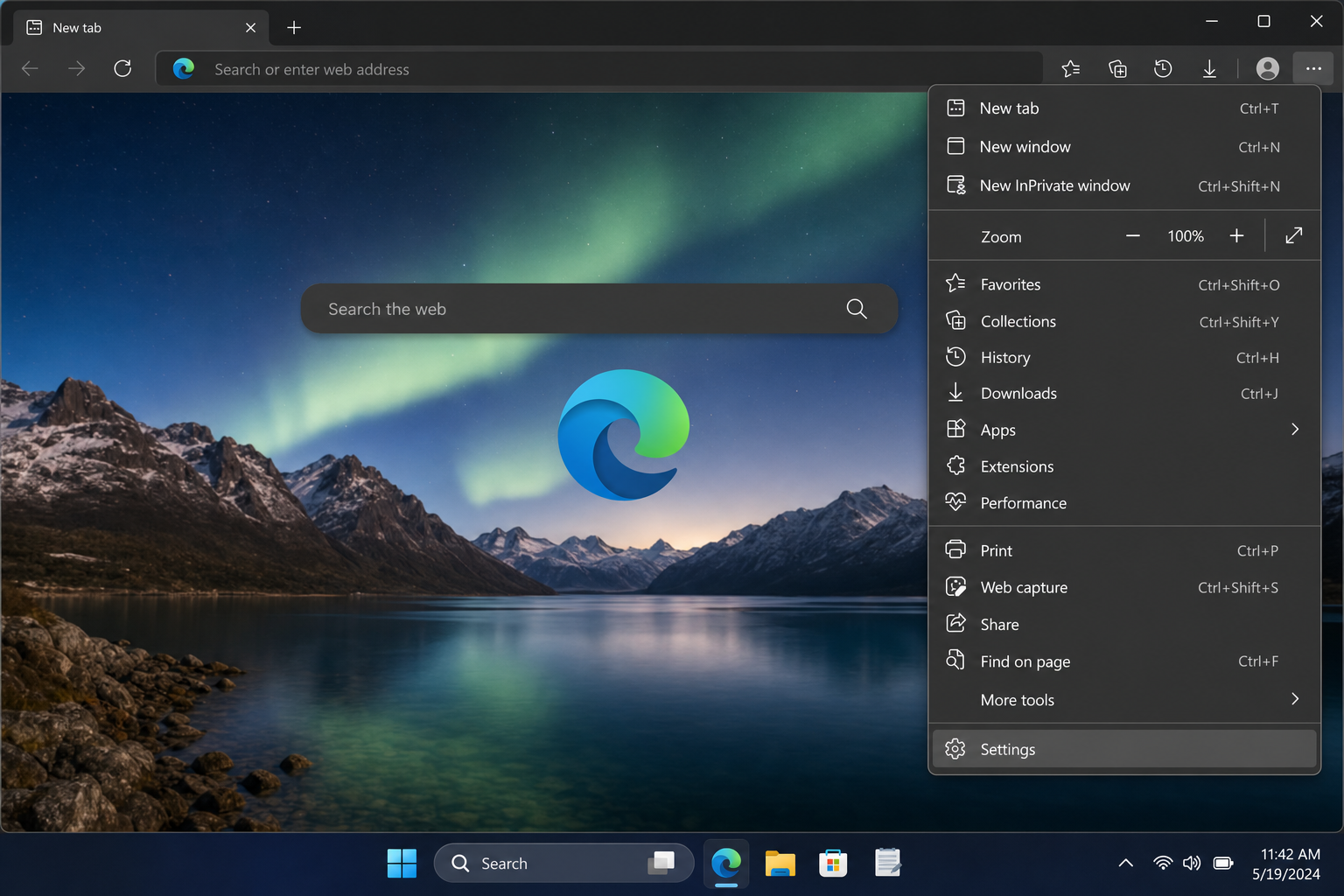This screenshot has width=1344, height=896.
Task: Click the large Edge logo on page
Action: [623, 435]
